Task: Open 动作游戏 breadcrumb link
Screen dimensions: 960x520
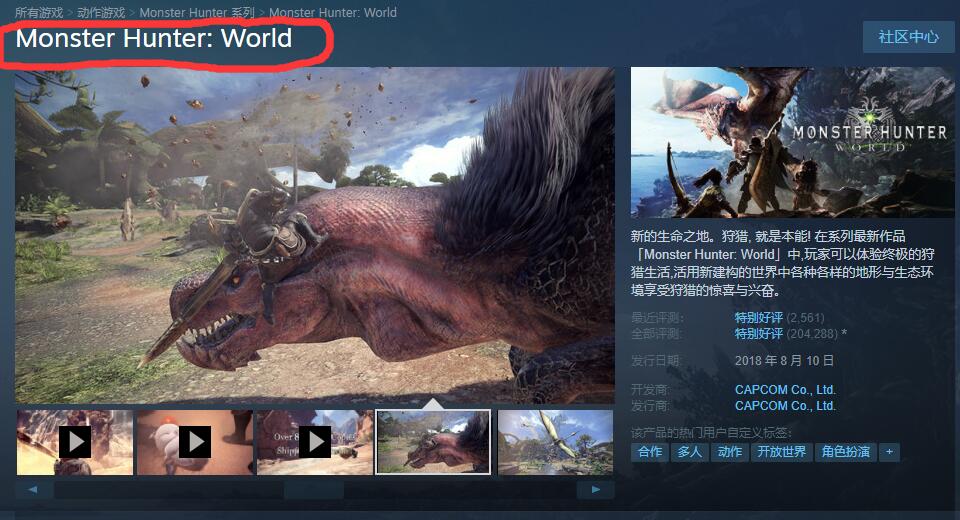Action: (101, 12)
